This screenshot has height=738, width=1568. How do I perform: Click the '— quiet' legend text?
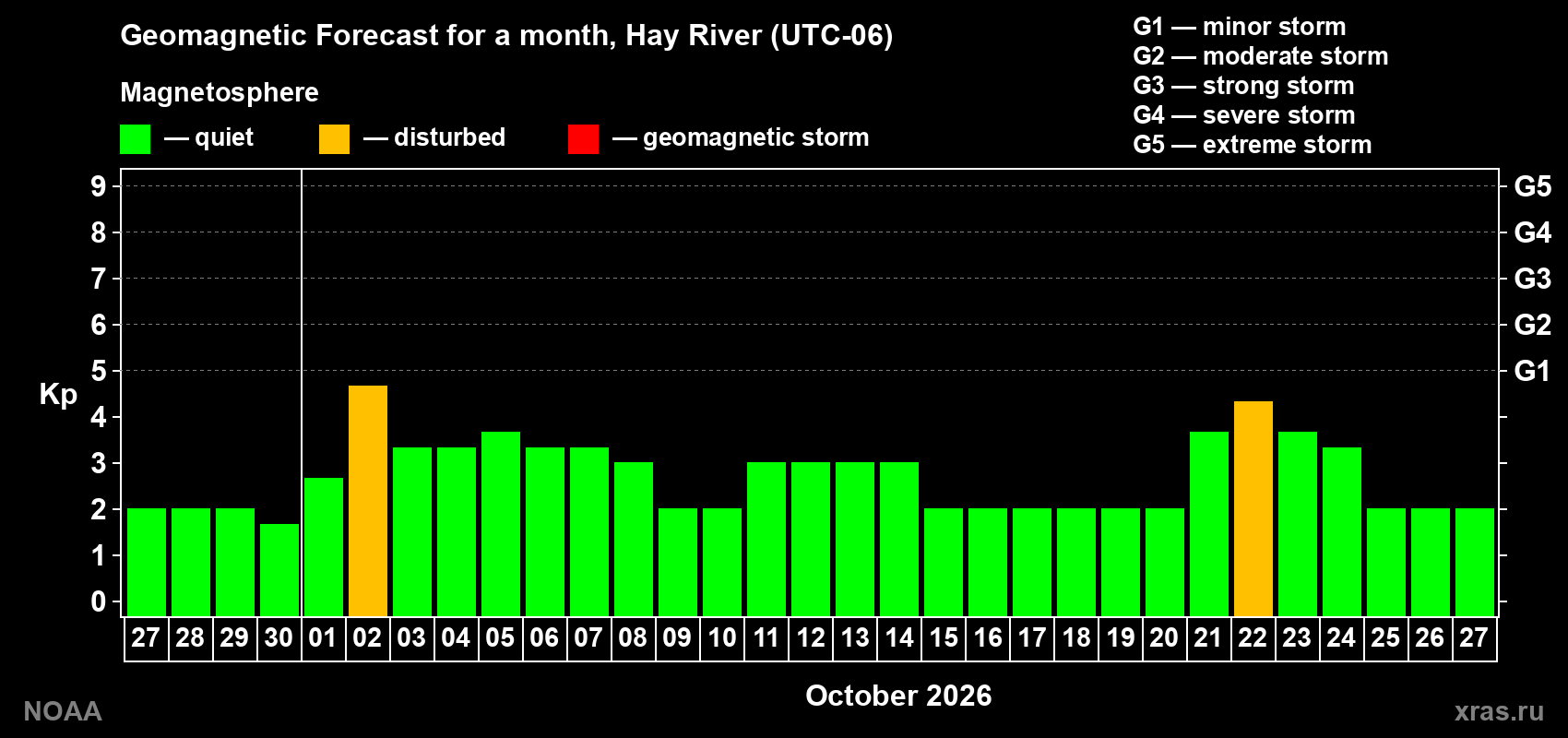[x=208, y=138]
